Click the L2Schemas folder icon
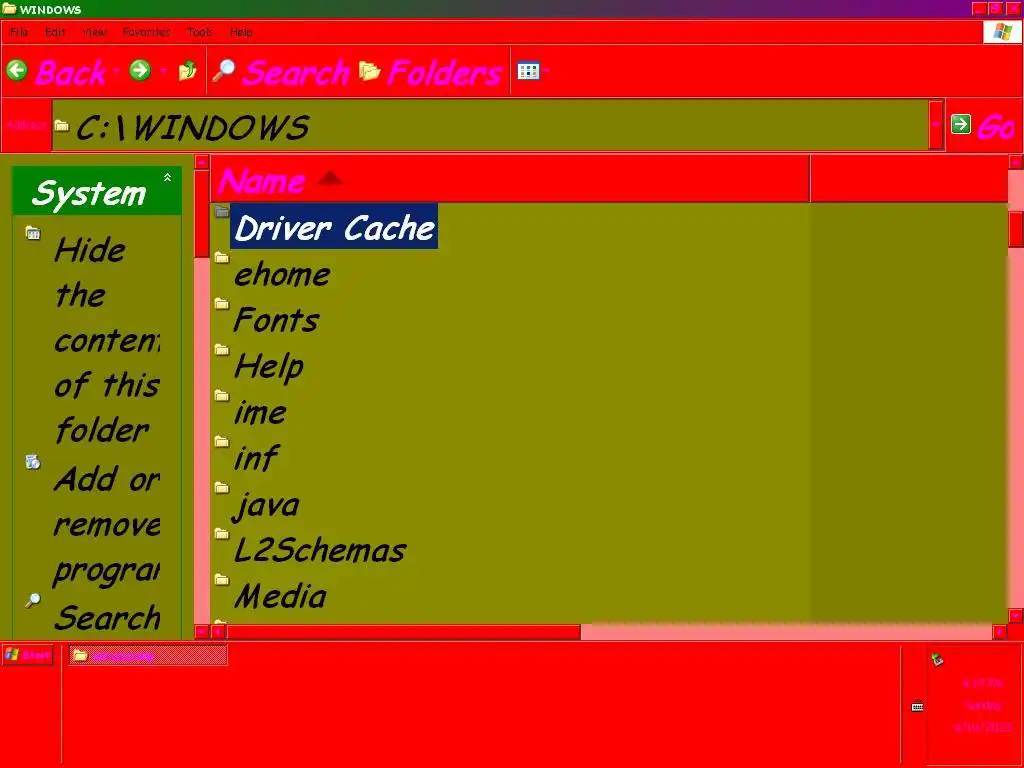1024x768 pixels. [222, 534]
